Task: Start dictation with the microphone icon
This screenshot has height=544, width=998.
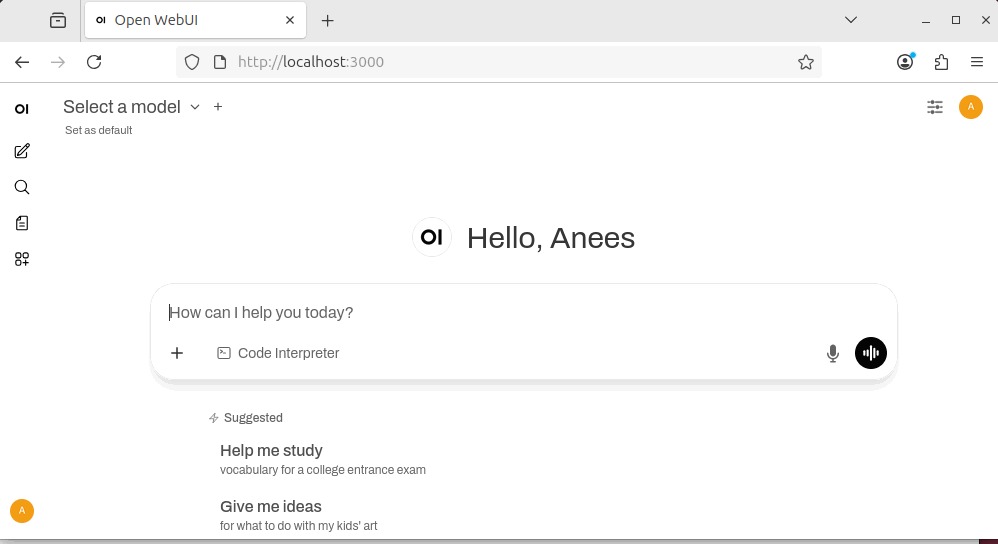Action: [x=832, y=353]
